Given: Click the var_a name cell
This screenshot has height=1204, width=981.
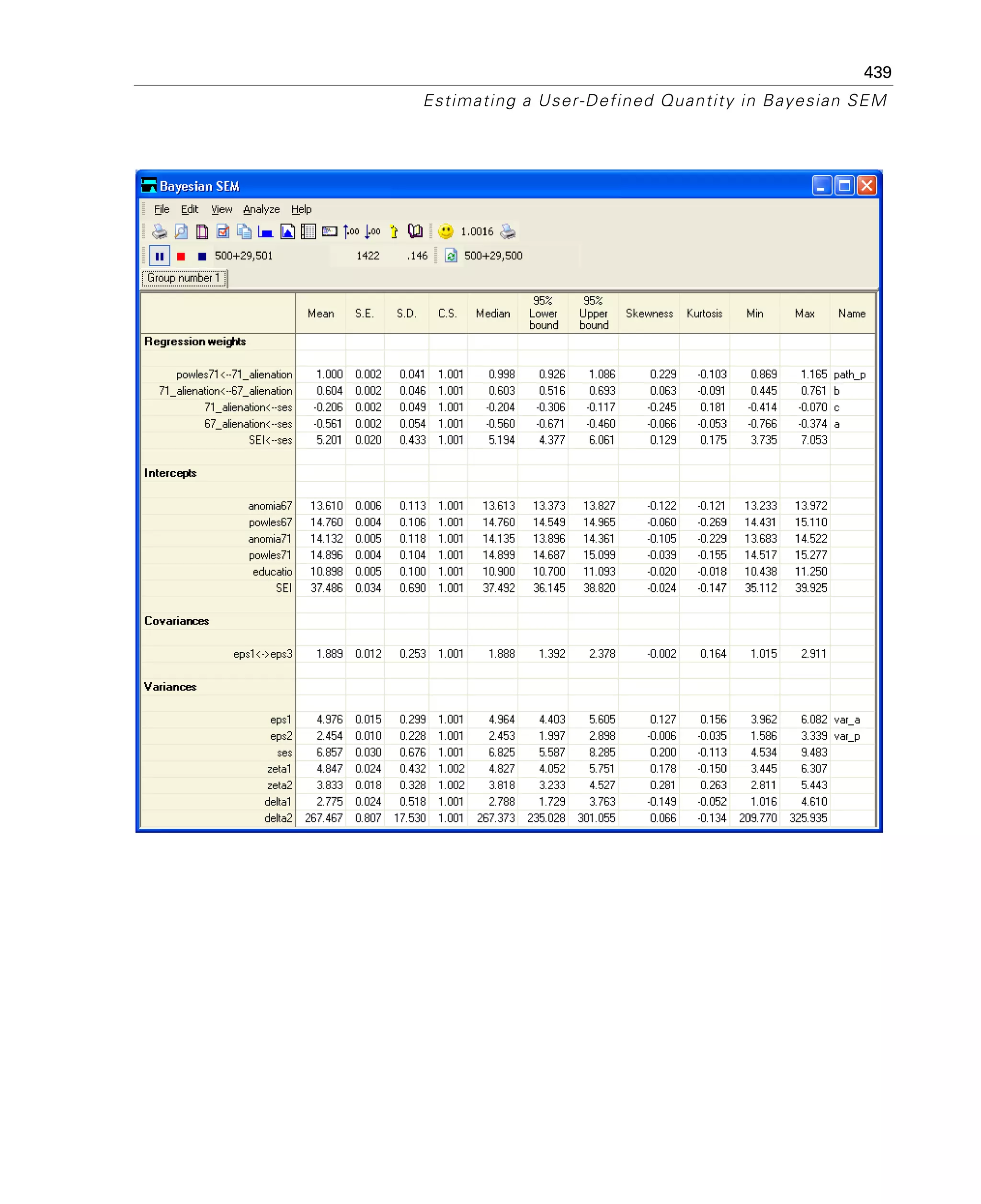Looking at the screenshot, I should coord(852,720).
